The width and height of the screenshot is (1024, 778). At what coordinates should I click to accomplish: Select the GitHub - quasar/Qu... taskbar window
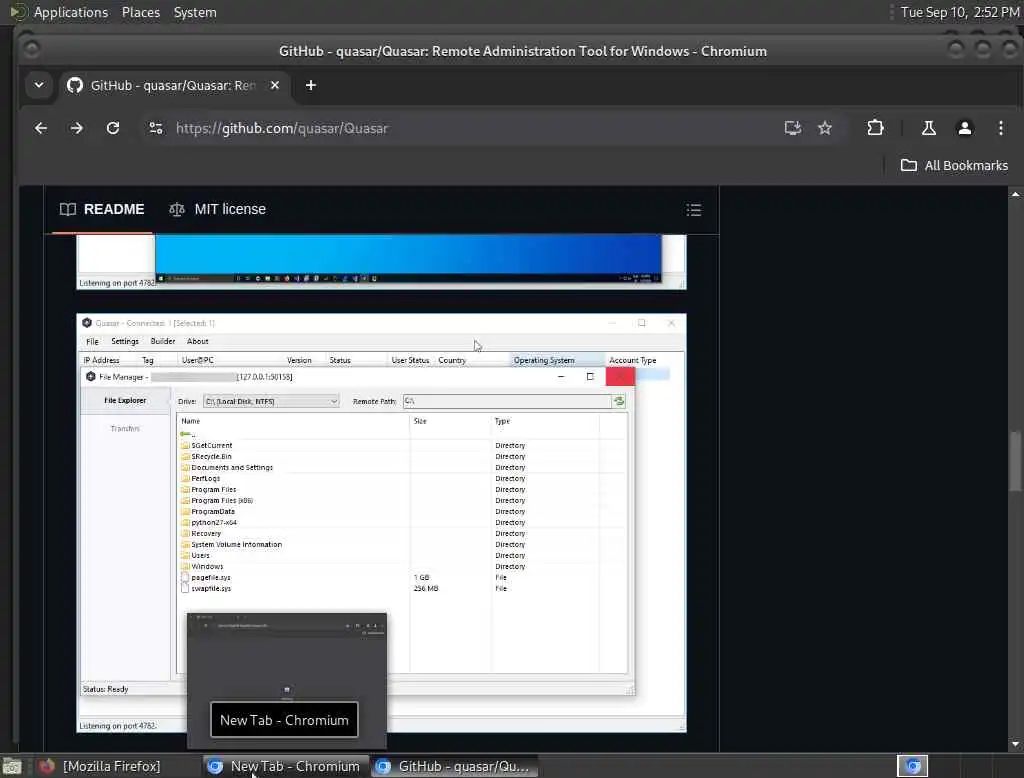455,766
